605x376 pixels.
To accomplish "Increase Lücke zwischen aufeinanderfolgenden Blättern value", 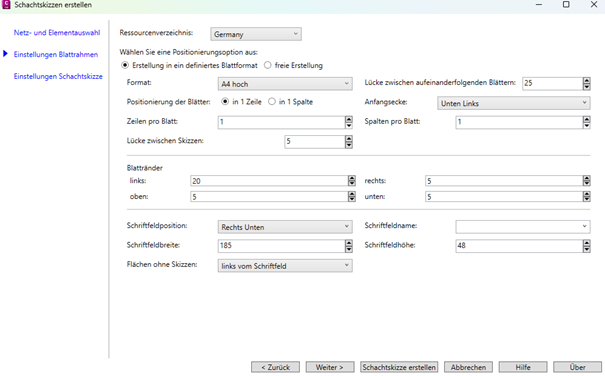I will tap(586, 80).
